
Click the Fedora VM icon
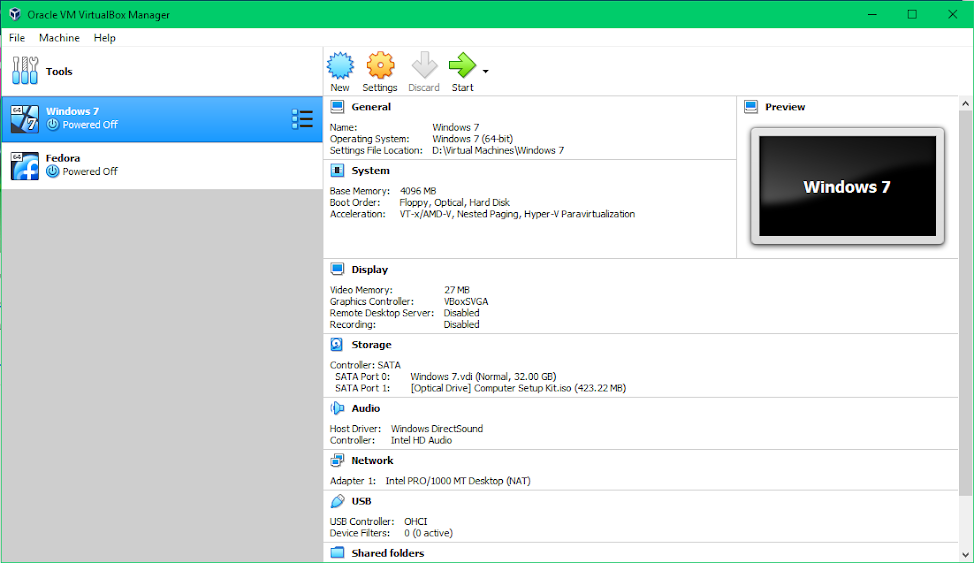coord(25,165)
